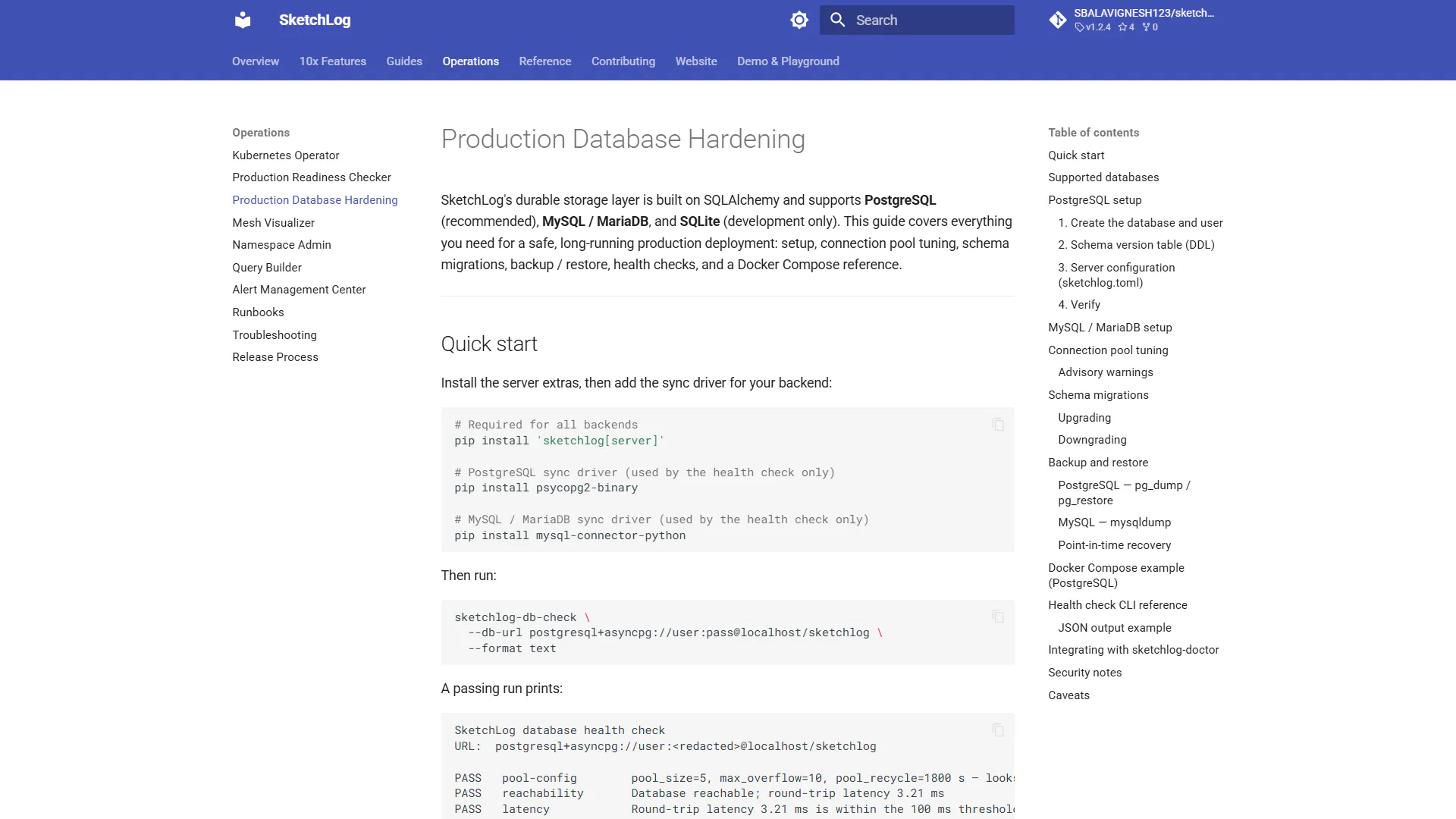Go to Point-in-time recovery section

coord(1114,545)
